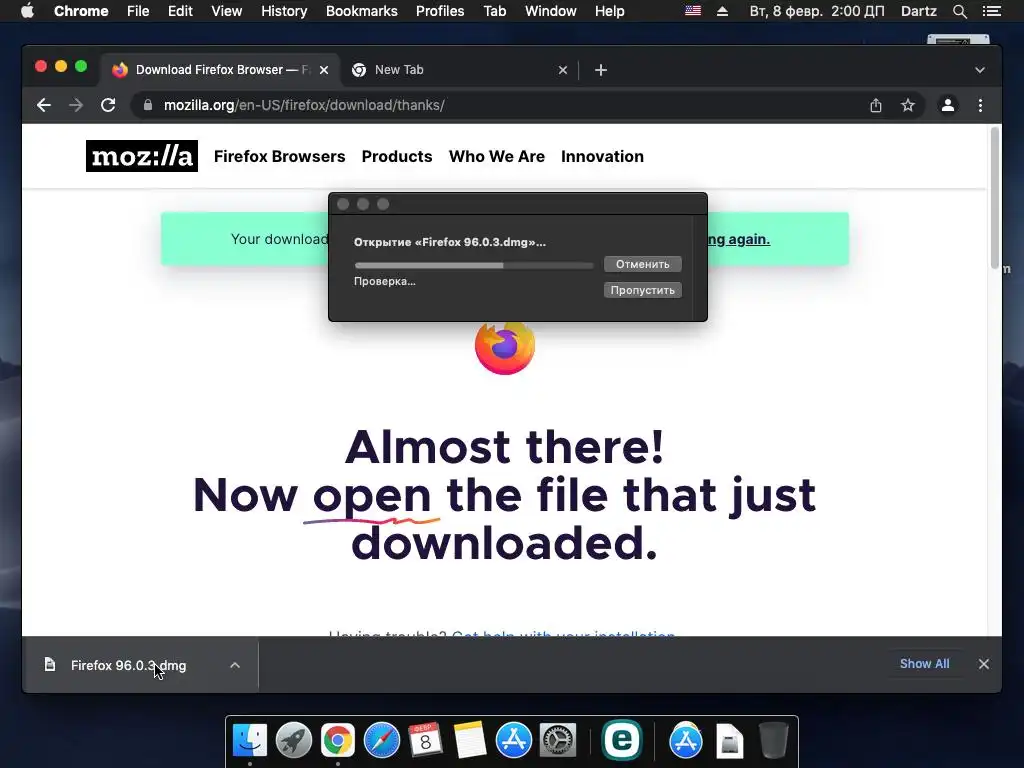Open Calendar from the Dock

425,741
